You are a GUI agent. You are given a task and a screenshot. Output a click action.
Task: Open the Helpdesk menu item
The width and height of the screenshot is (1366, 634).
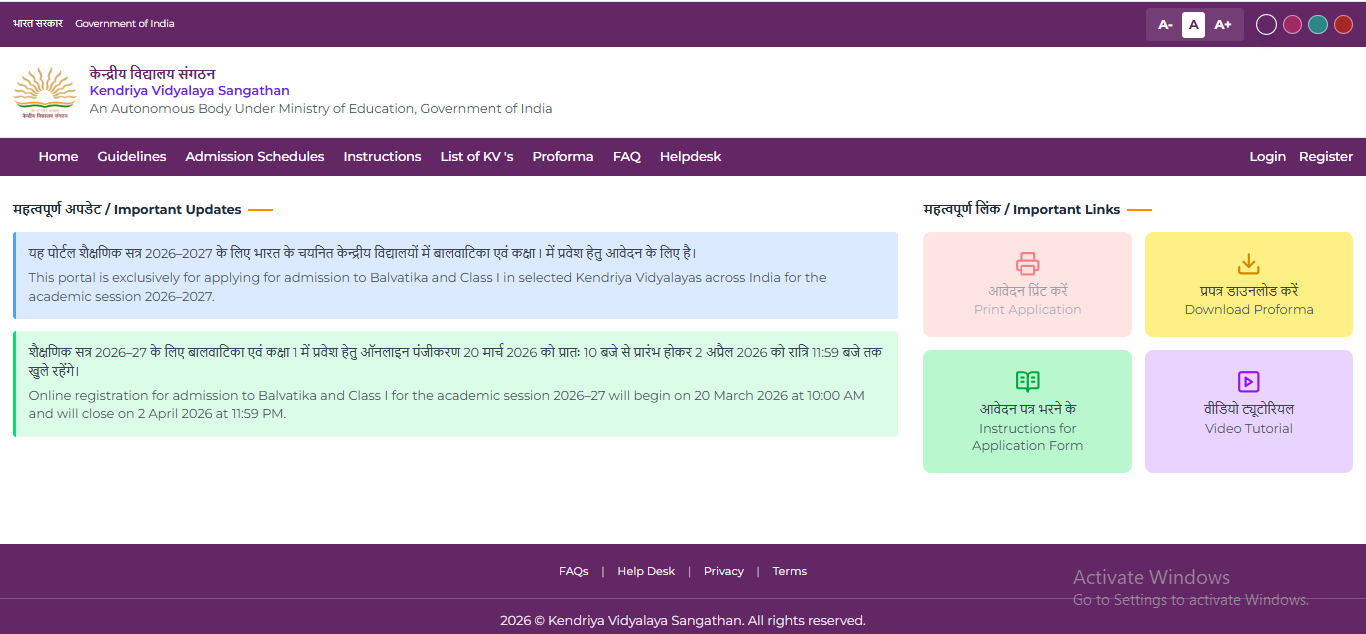click(690, 156)
